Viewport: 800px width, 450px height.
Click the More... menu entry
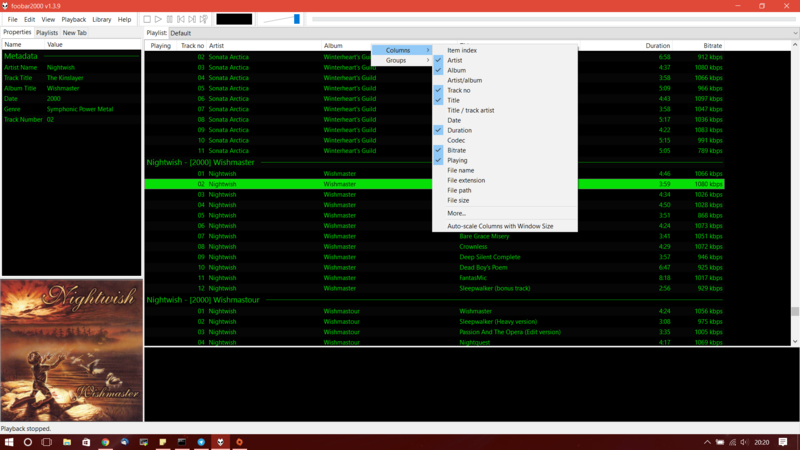coord(456,213)
